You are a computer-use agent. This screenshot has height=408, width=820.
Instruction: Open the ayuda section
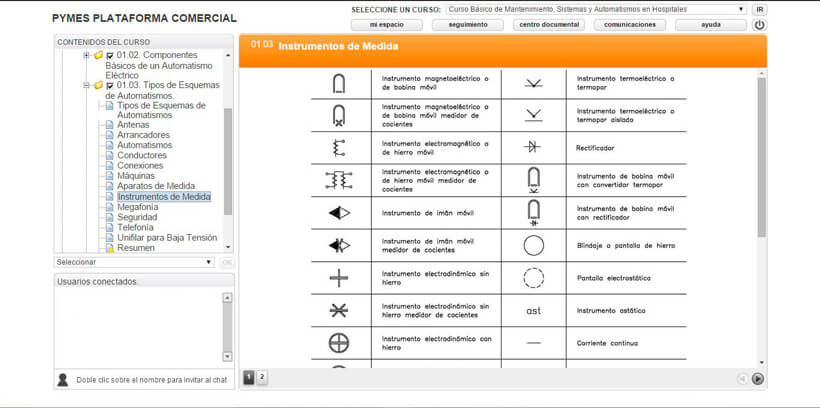[x=711, y=25]
